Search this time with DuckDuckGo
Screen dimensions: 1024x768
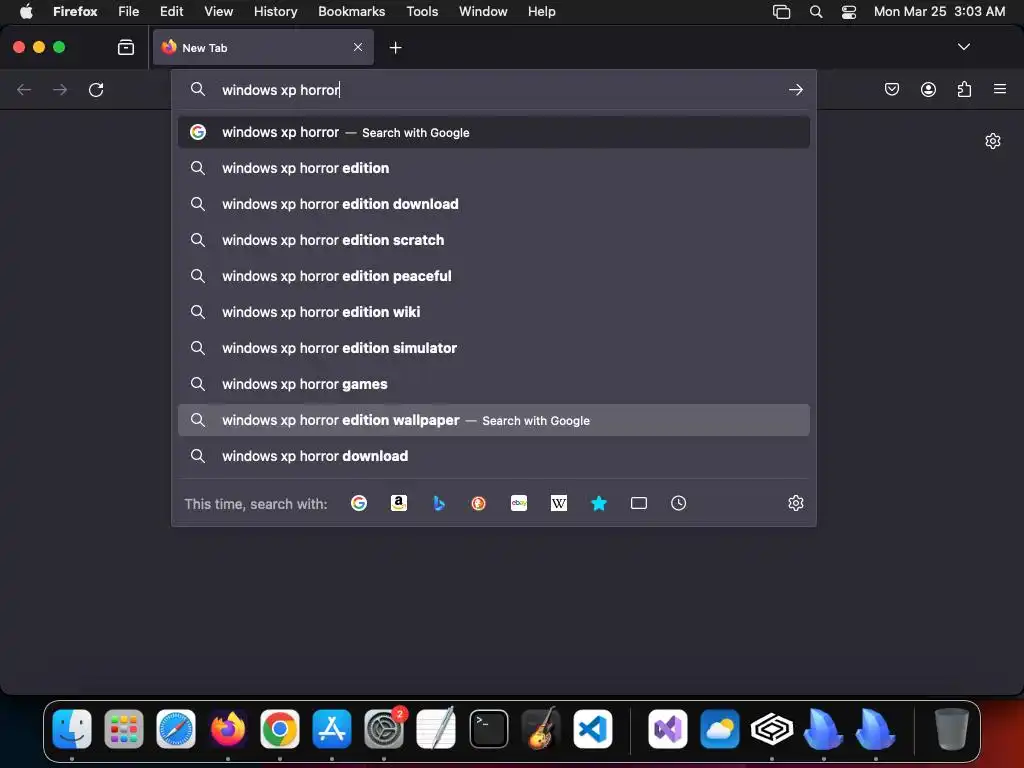[x=479, y=503]
